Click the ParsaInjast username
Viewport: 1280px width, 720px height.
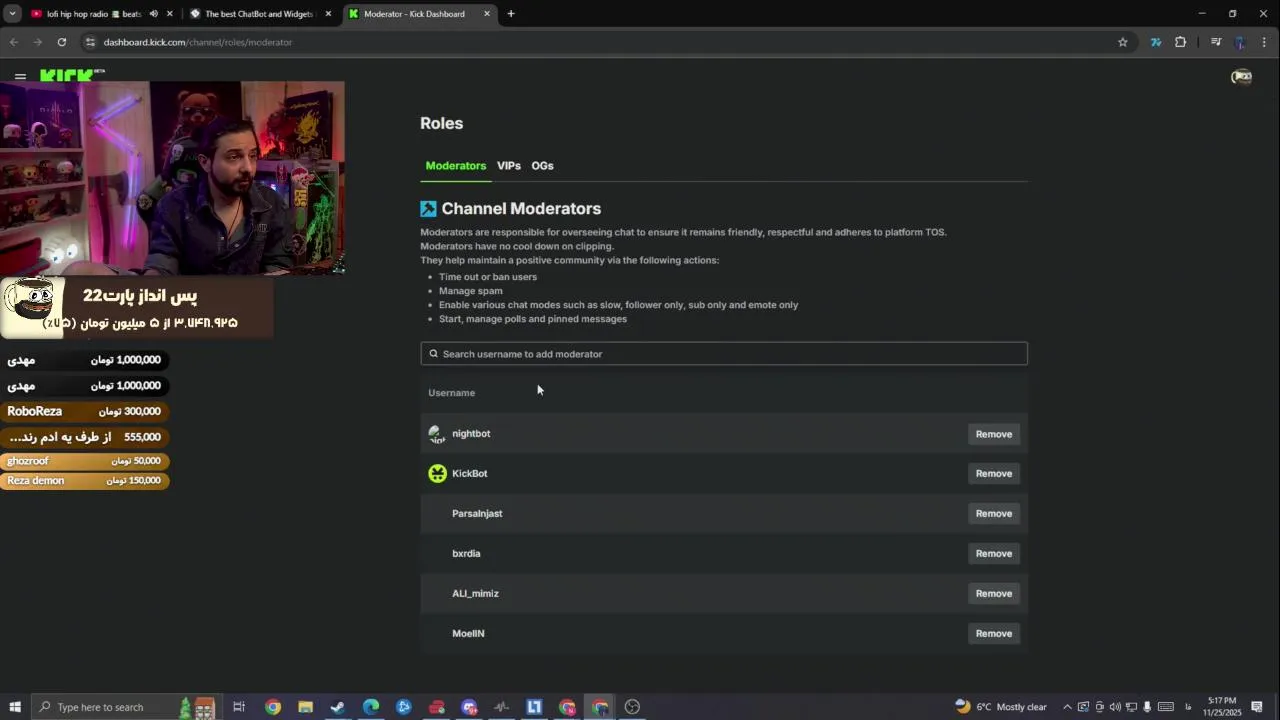[x=477, y=514]
